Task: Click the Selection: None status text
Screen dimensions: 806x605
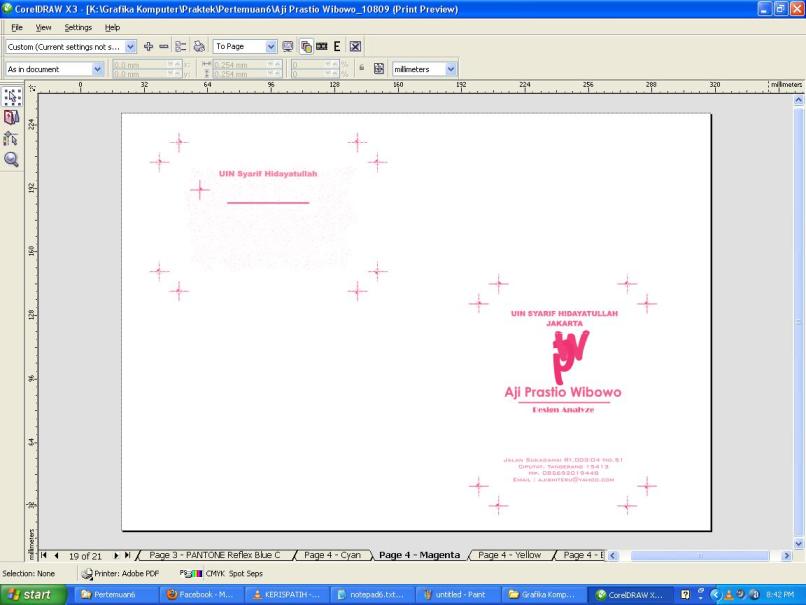Action: click(x=29, y=573)
